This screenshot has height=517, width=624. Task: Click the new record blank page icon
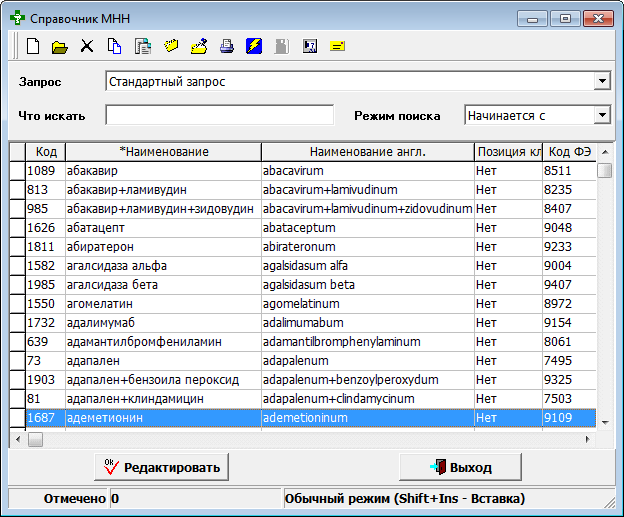pos(33,46)
